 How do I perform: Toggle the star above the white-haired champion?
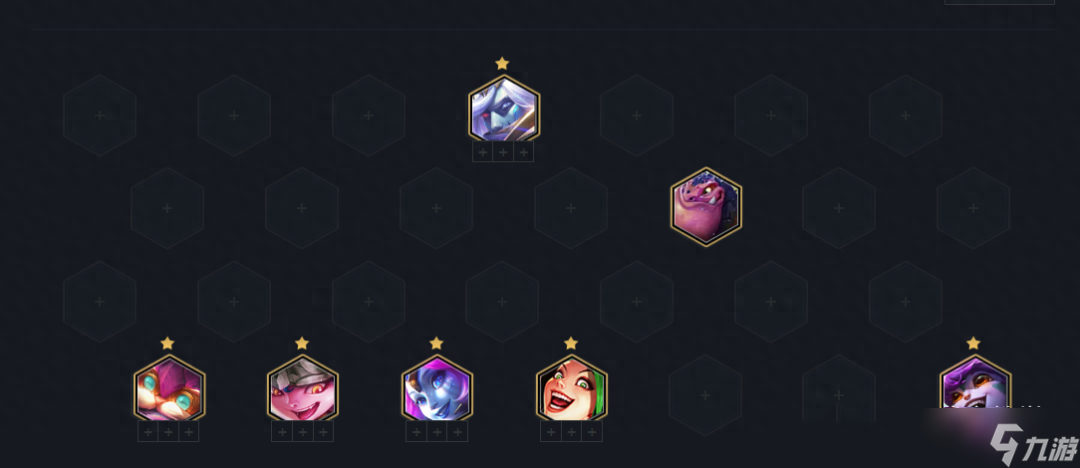point(502,63)
